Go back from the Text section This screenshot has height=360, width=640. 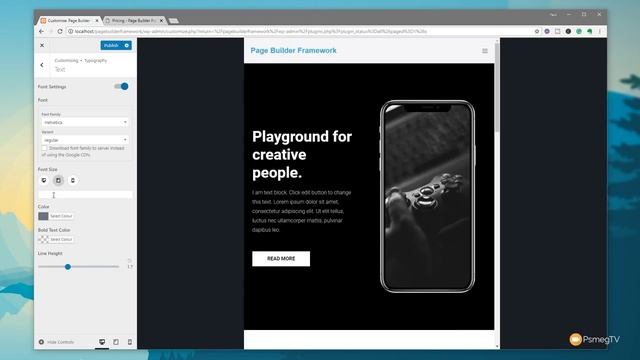[42, 65]
